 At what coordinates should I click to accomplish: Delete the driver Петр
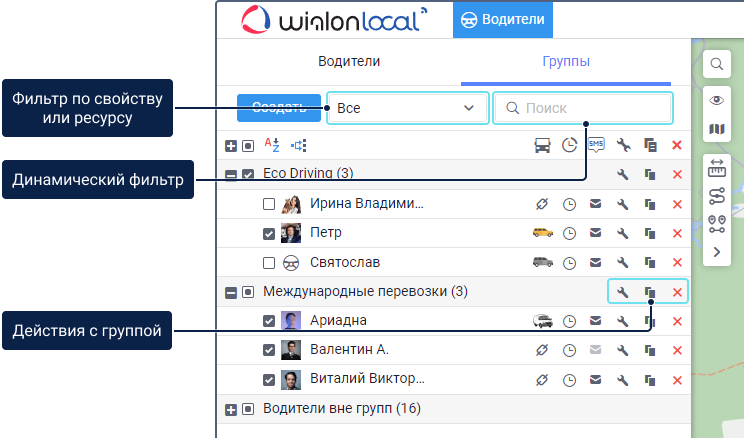tap(677, 233)
